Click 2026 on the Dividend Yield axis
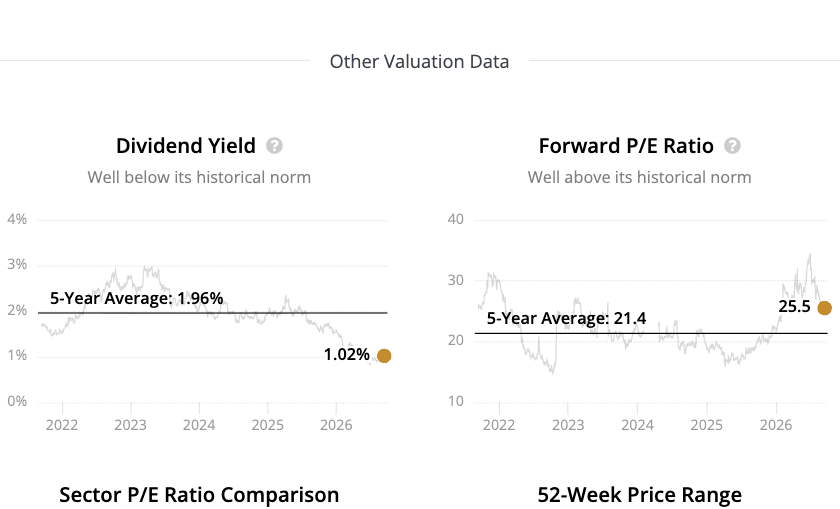Image resolution: width=840 pixels, height=509 pixels. (336, 425)
